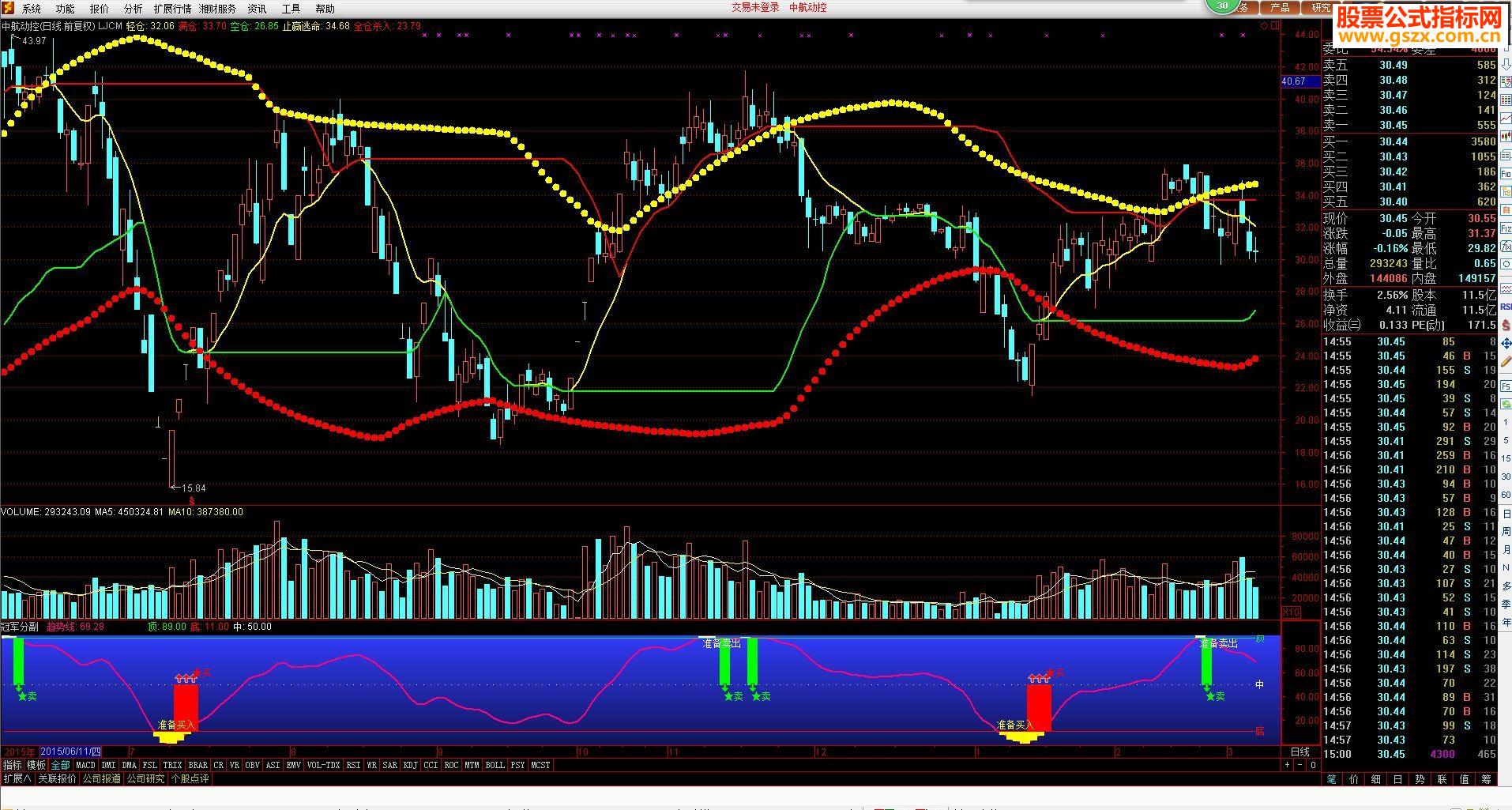Select the yearly 年 period icon

(1506, 622)
